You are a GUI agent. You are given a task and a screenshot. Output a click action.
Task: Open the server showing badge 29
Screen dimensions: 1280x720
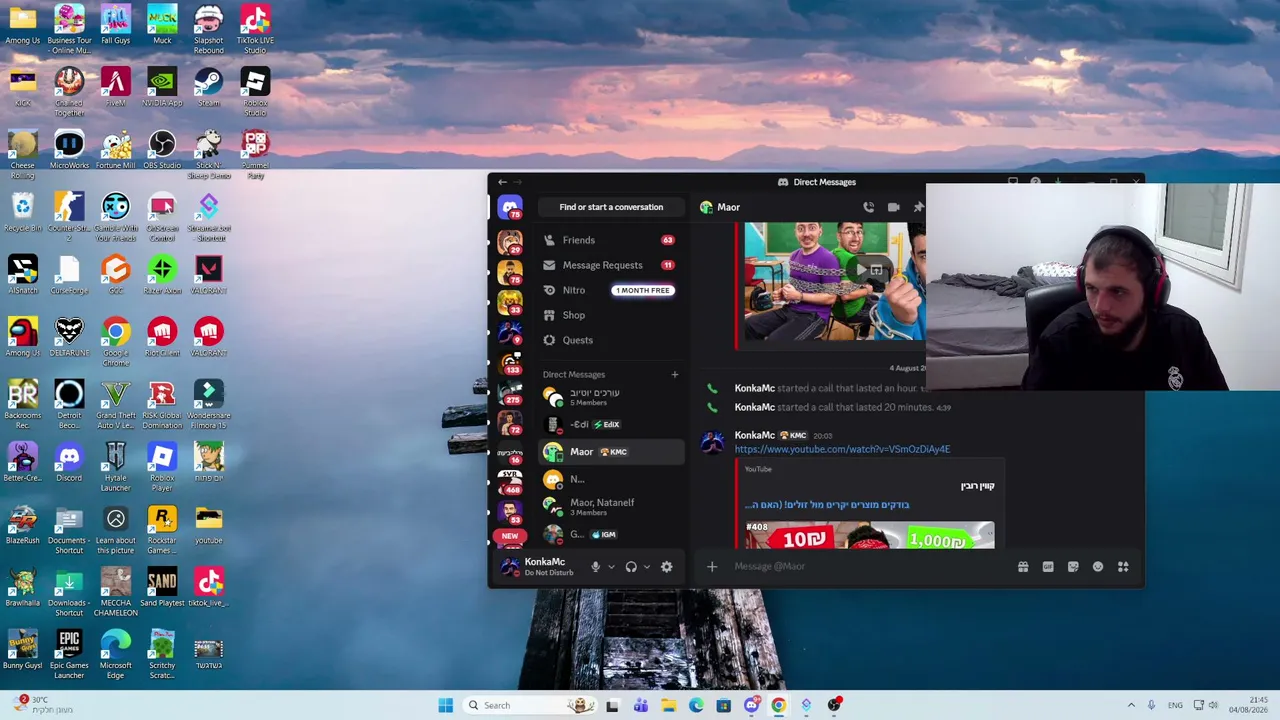coord(510,242)
